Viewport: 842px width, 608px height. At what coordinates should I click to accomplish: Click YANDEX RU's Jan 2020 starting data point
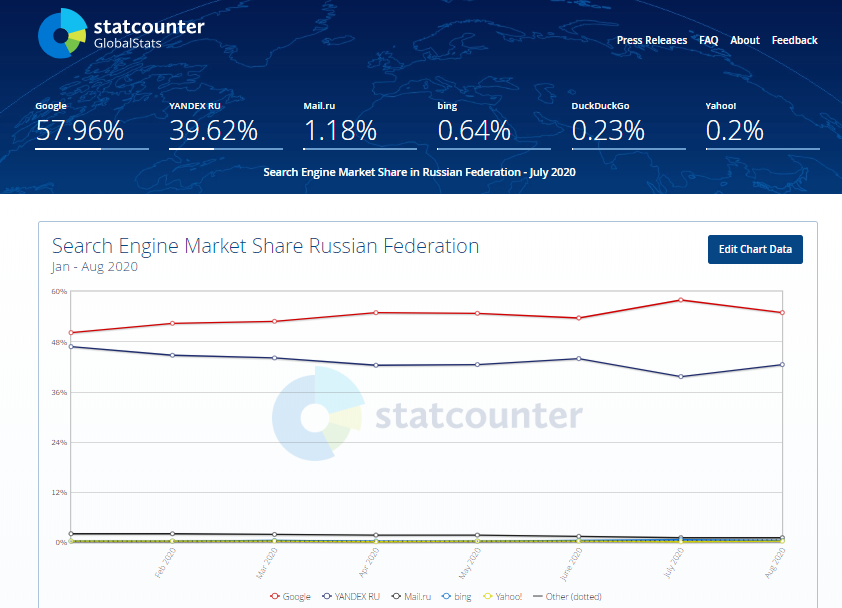(71, 346)
